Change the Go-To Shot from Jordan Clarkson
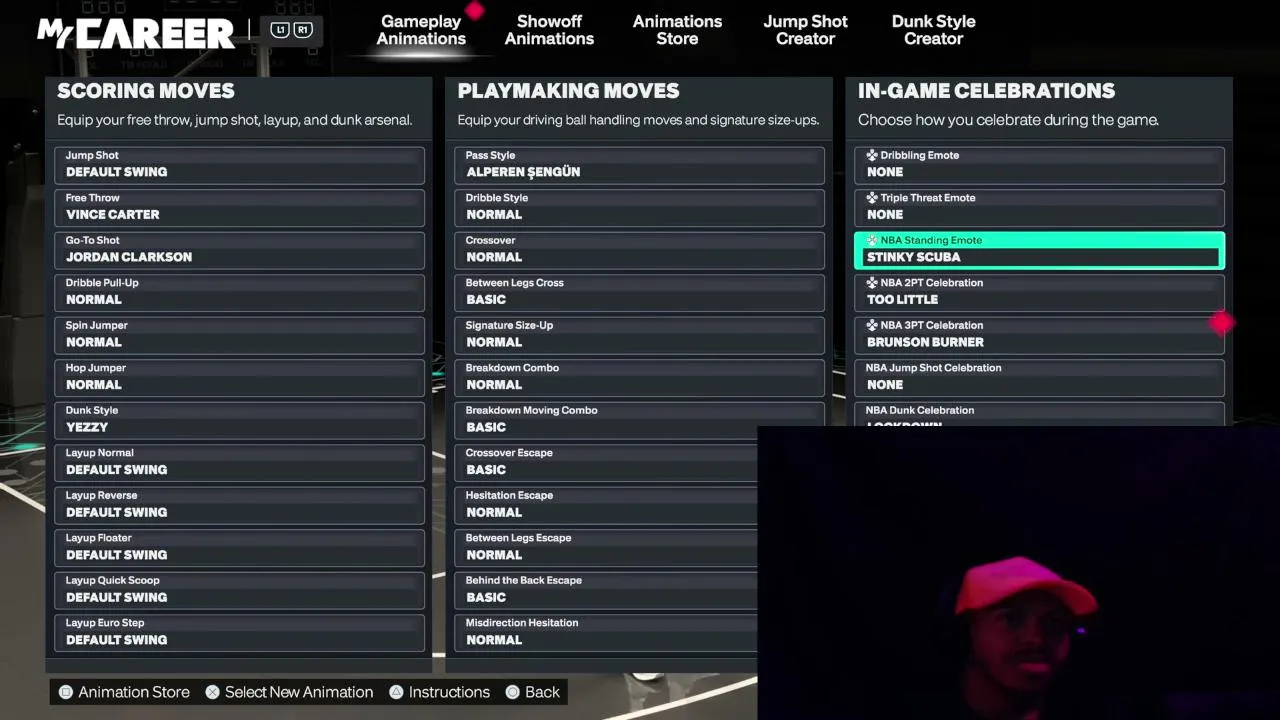This screenshot has height=720, width=1280. tap(240, 250)
